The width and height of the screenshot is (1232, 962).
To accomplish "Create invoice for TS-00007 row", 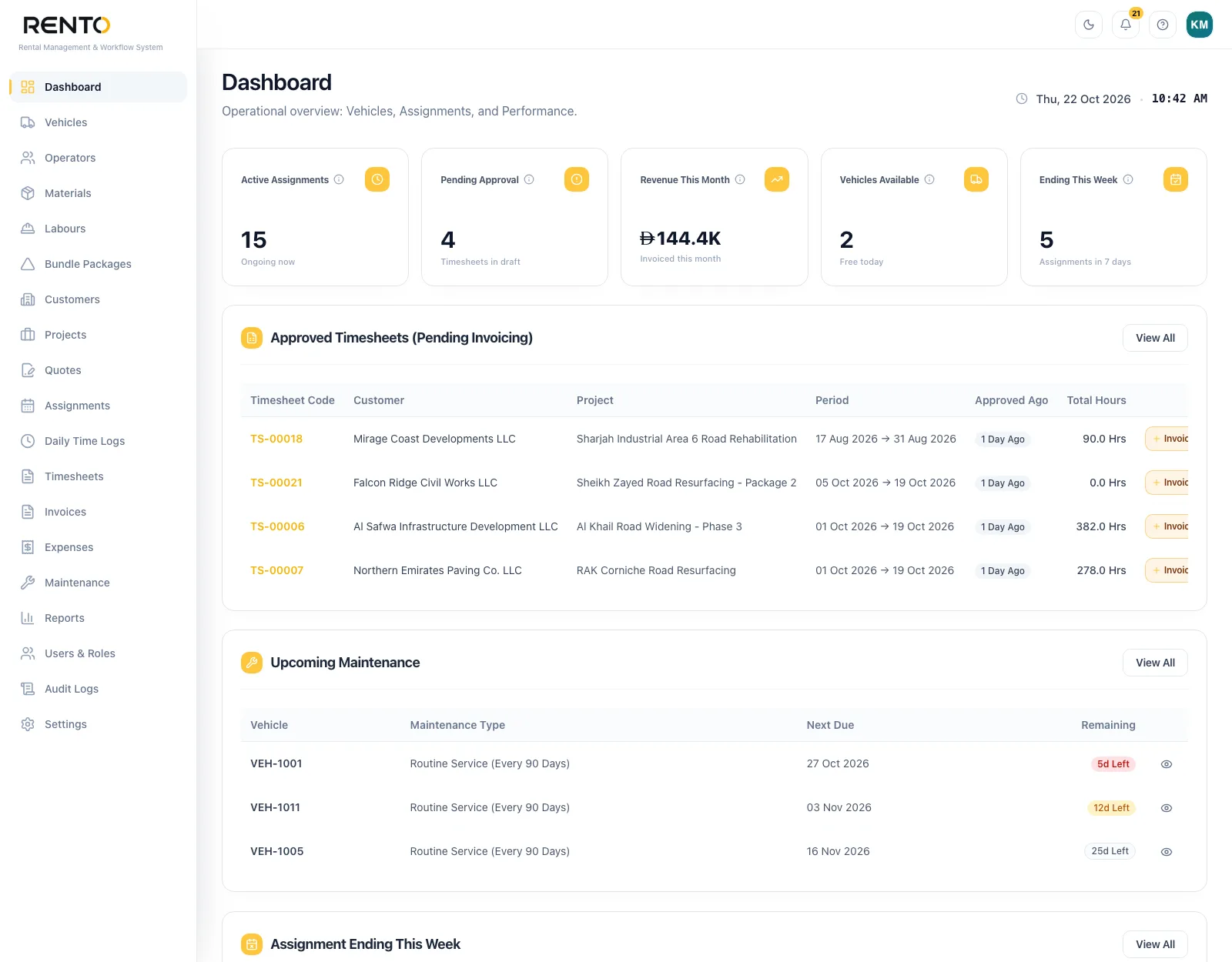I will (1167, 570).
